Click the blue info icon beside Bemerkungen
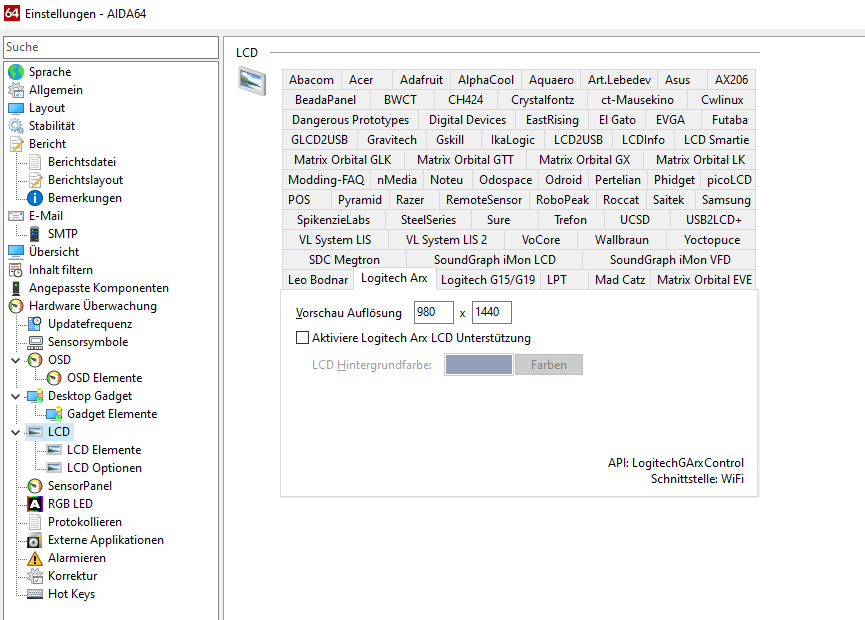Image resolution: width=865 pixels, height=620 pixels. click(x=35, y=198)
